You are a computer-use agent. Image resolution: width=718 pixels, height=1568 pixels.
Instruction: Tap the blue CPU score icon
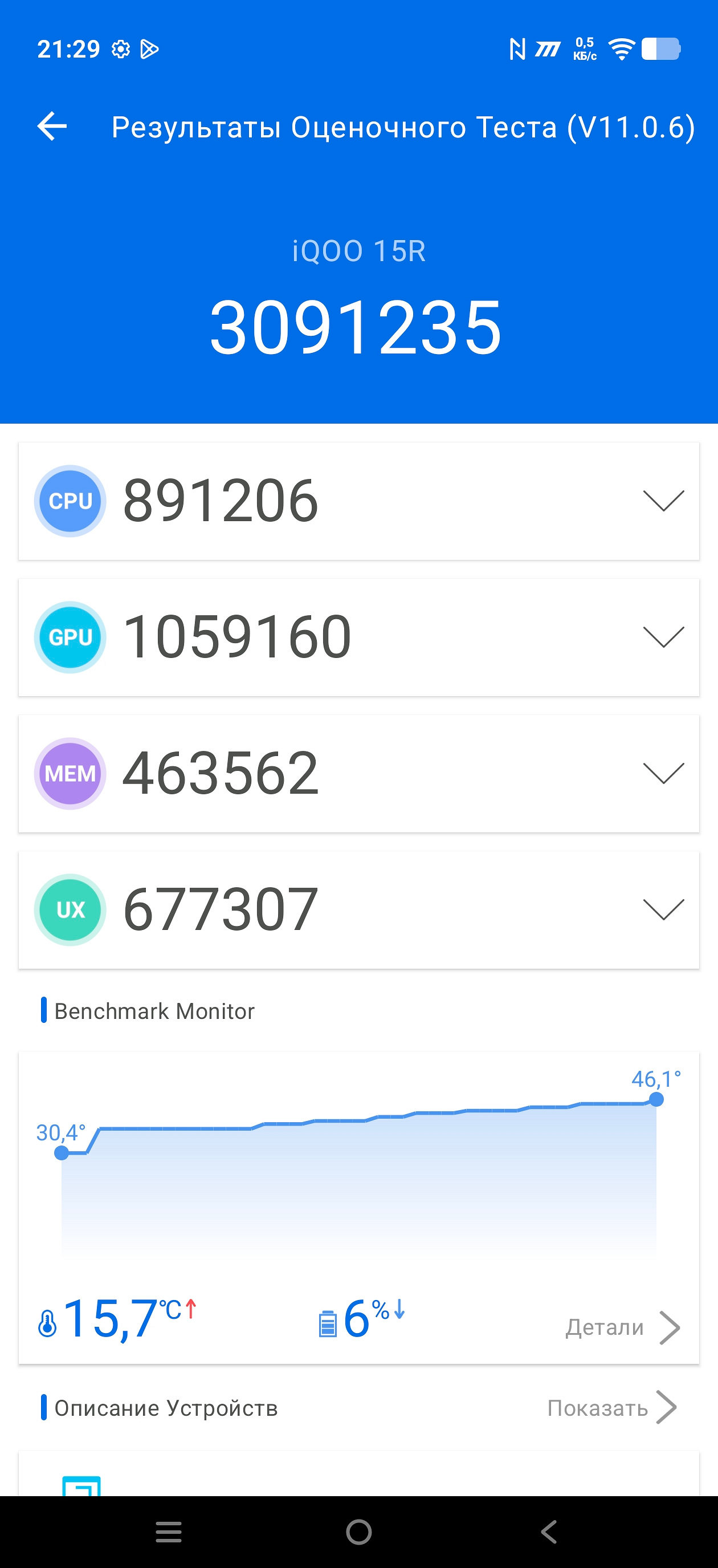(x=70, y=501)
